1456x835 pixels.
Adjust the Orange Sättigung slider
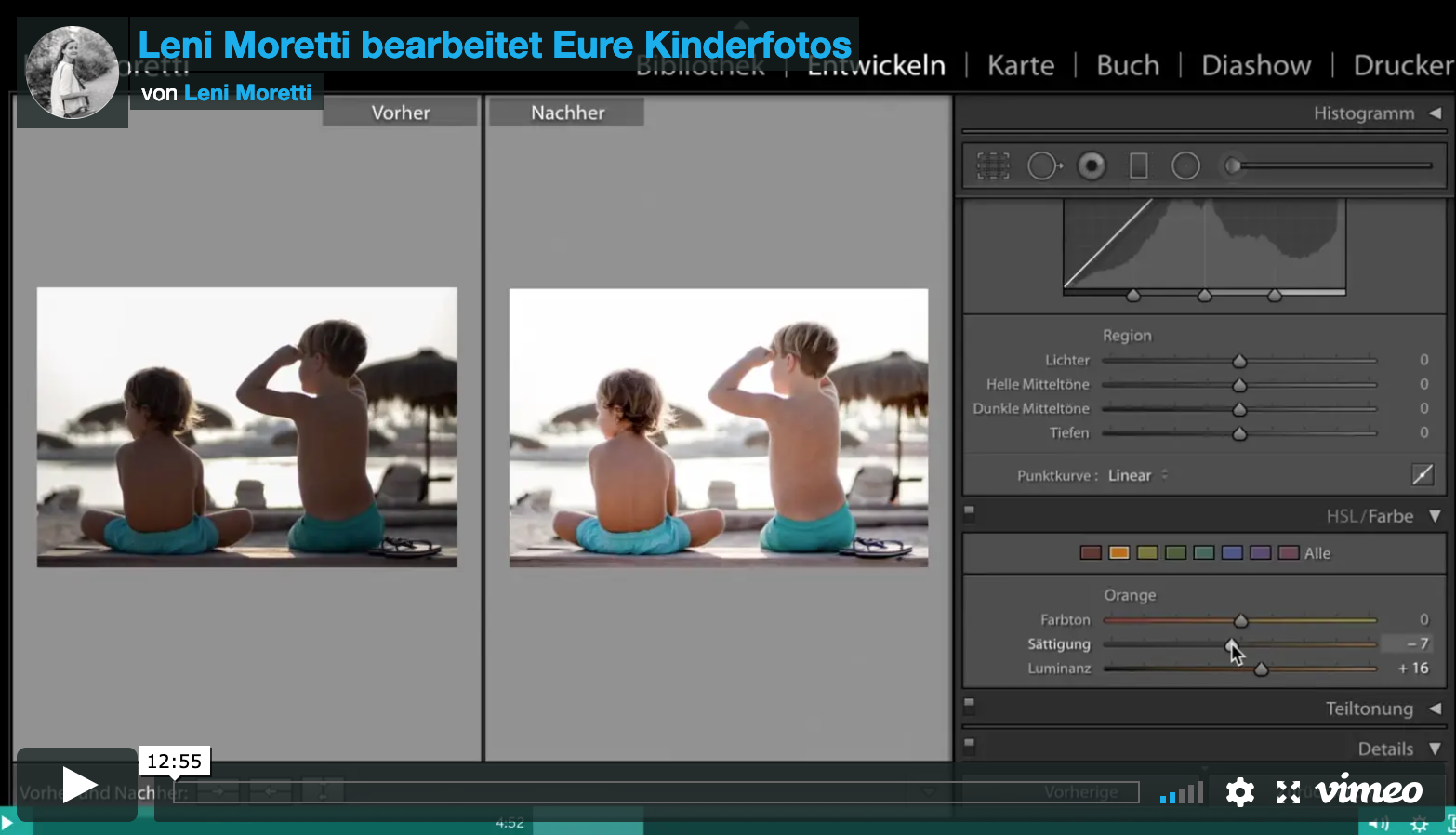pyautogui.click(x=1232, y=644)
